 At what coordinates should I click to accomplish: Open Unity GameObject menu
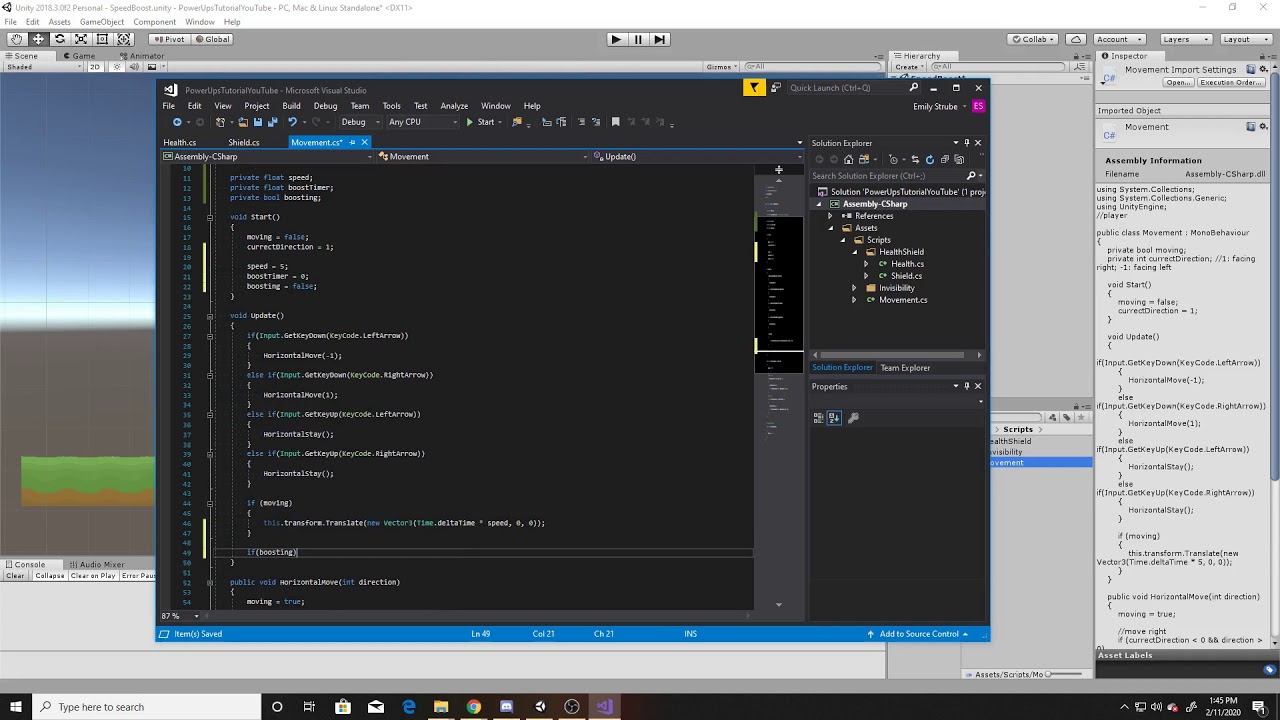[x=102, y=22]
